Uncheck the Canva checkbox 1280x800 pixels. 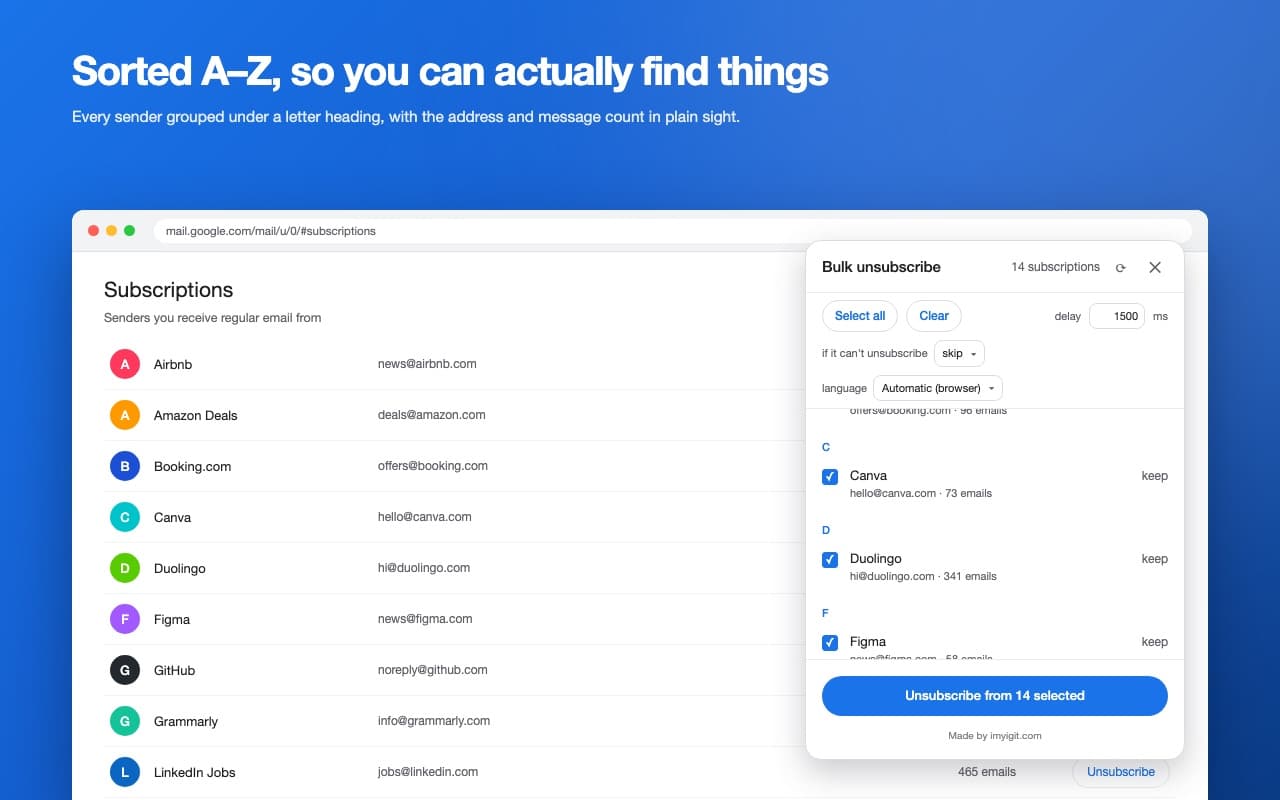[830, 477]
